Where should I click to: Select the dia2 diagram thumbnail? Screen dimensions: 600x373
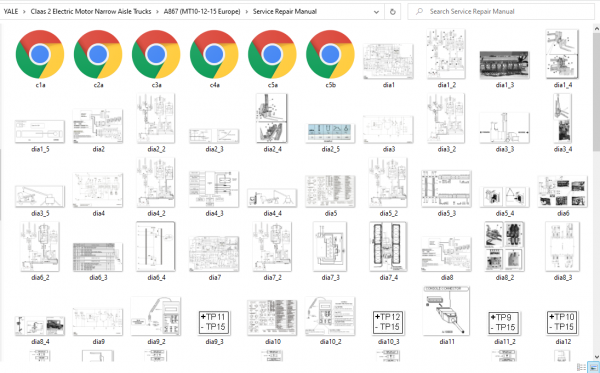coord(98,126)
